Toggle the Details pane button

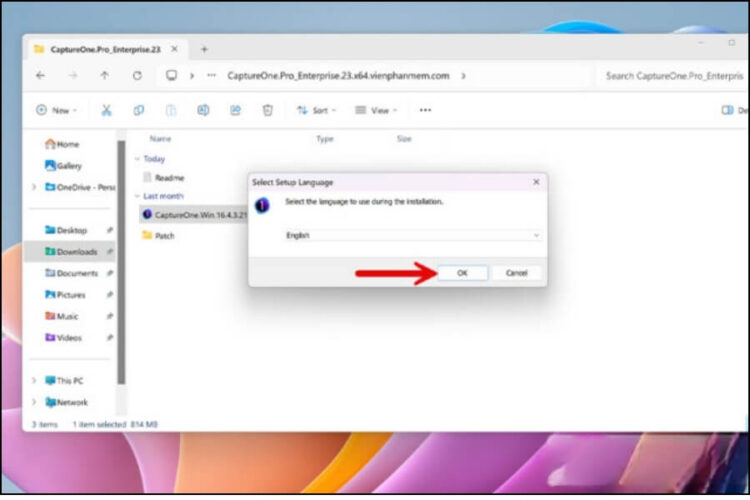[x=734, y=110]
